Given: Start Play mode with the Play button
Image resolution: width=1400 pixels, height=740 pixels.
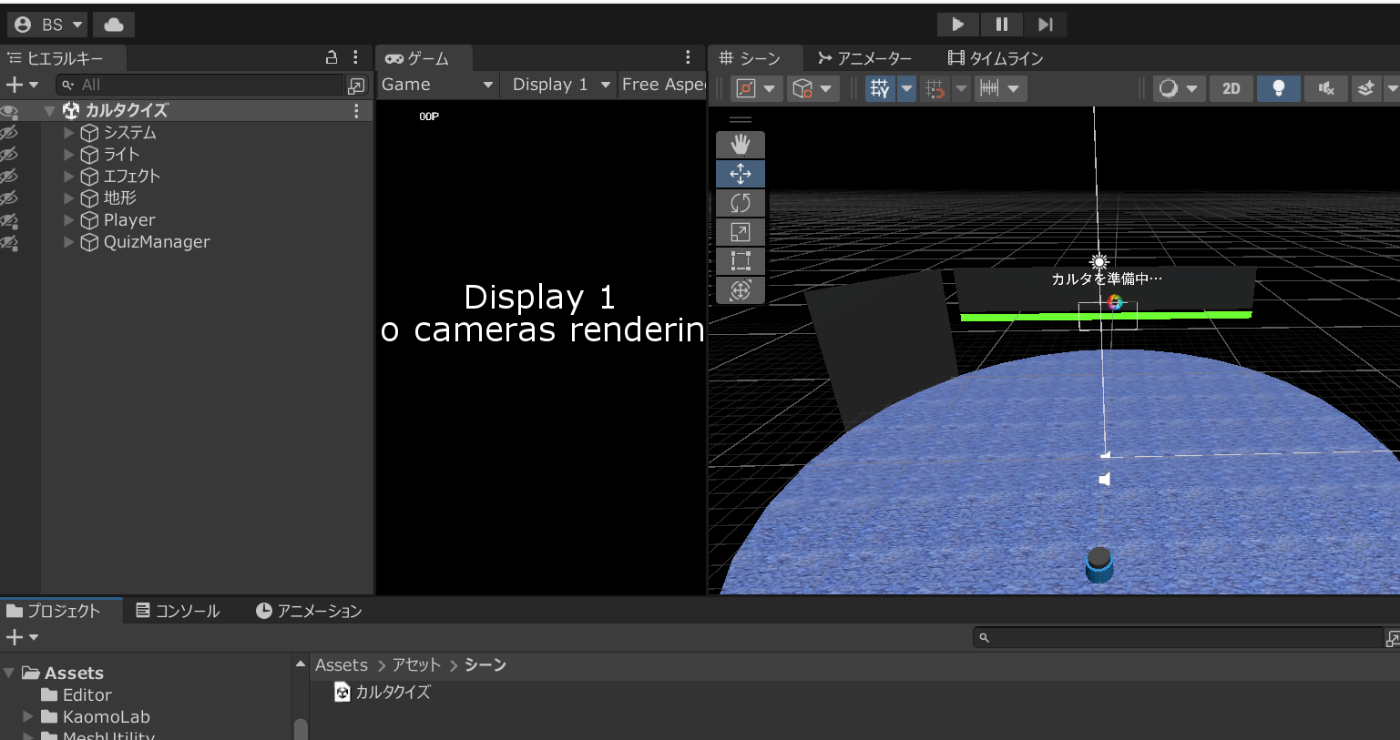Looking at the screenshot, I should (x=958, y=24).
